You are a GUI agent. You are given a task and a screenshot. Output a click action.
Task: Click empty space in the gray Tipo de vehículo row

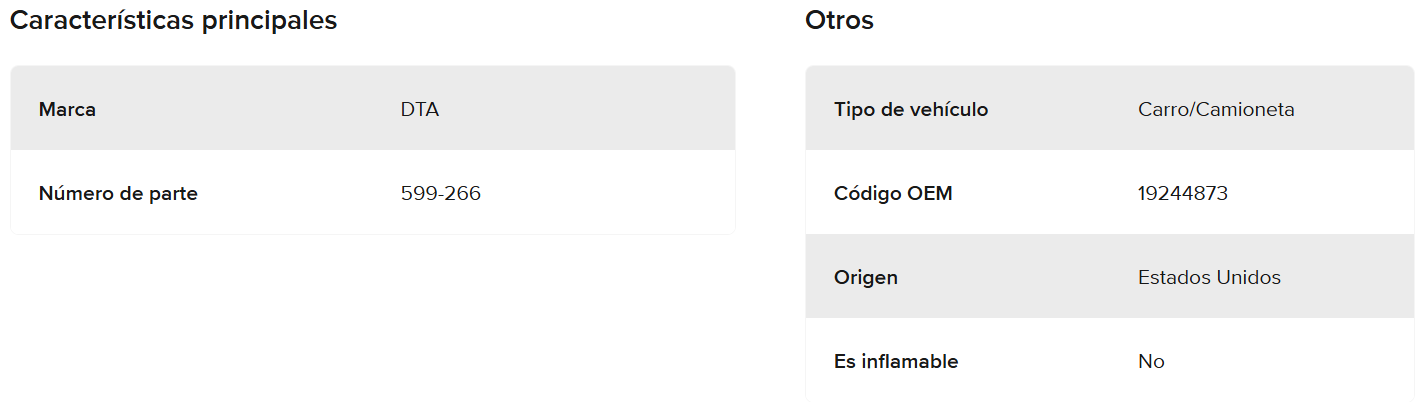[x=1360, y=109]
